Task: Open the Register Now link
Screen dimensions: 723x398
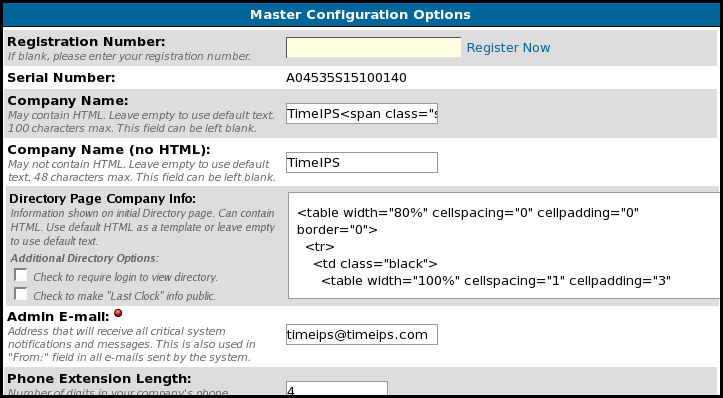Action: click(x=508, y=48)
